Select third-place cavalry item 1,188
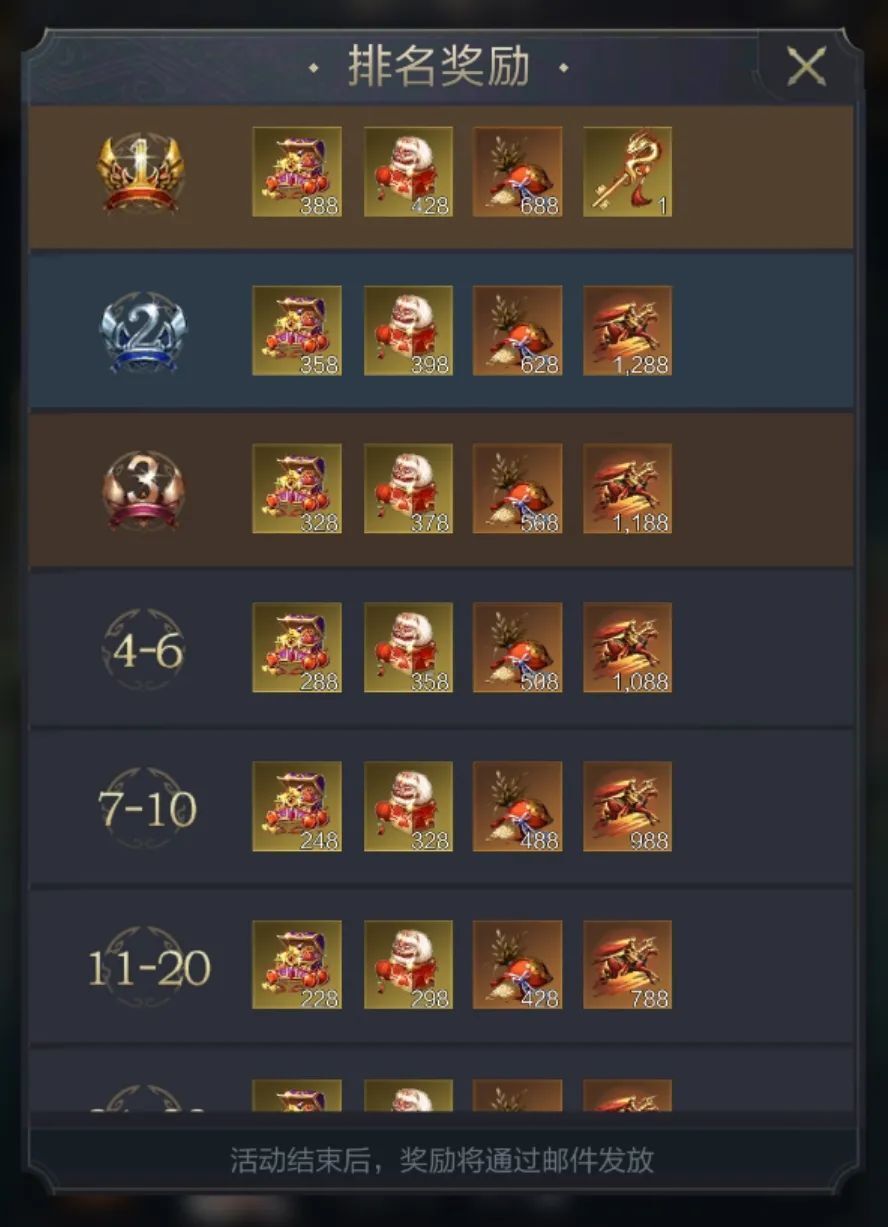Viewport: 888px width, 1227px height. pyautogui.click(x=627, y=489)
